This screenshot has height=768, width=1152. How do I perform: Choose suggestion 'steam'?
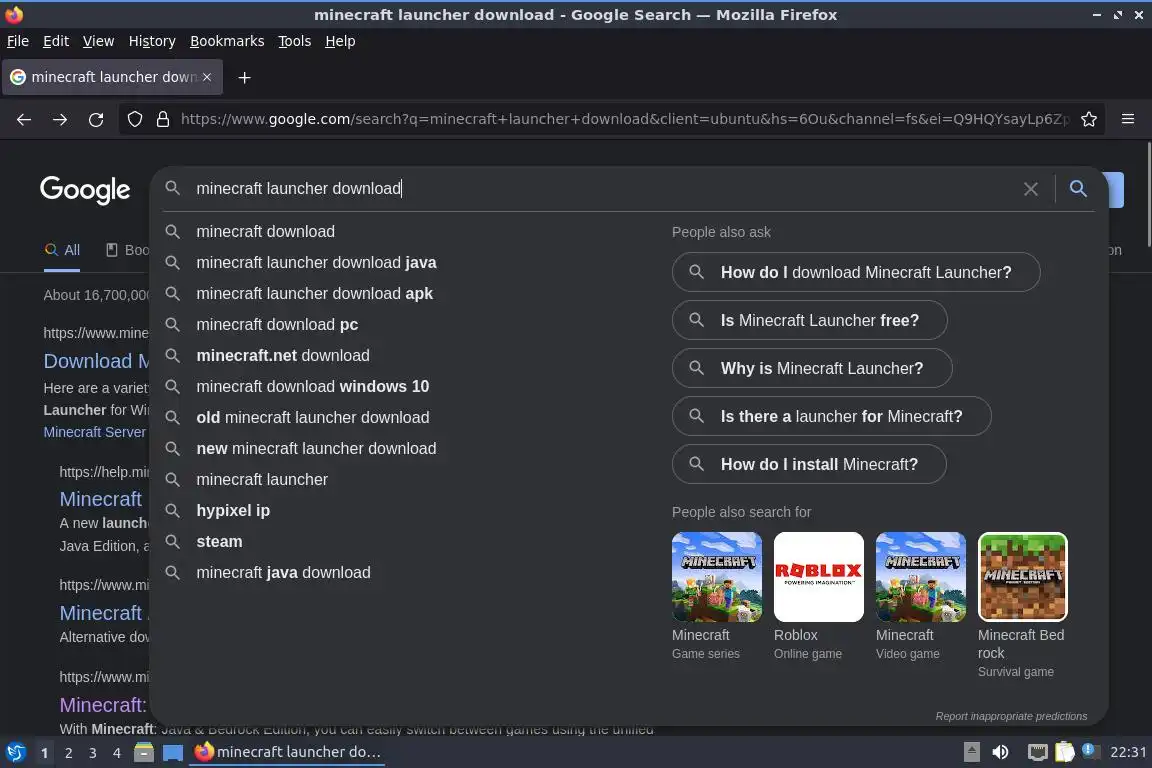pos(219,541)
